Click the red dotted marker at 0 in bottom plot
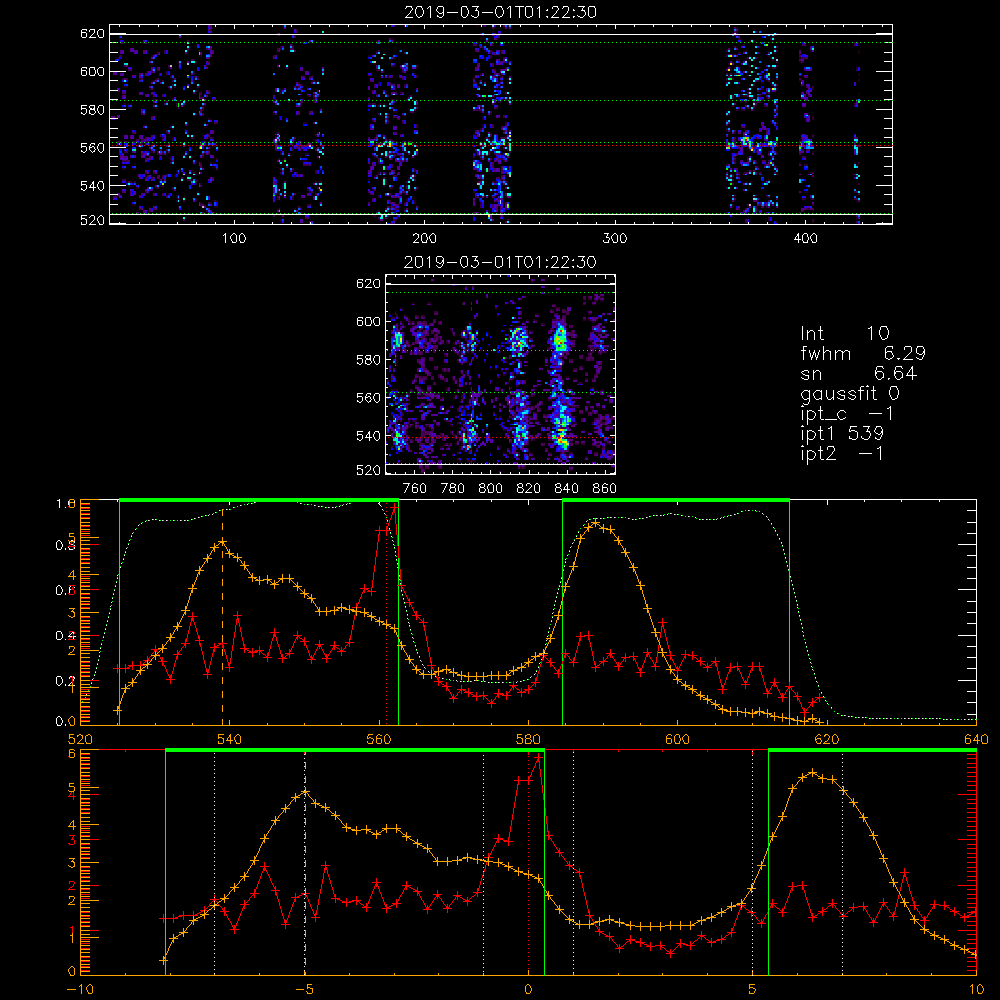 click(x=528, y=864)
